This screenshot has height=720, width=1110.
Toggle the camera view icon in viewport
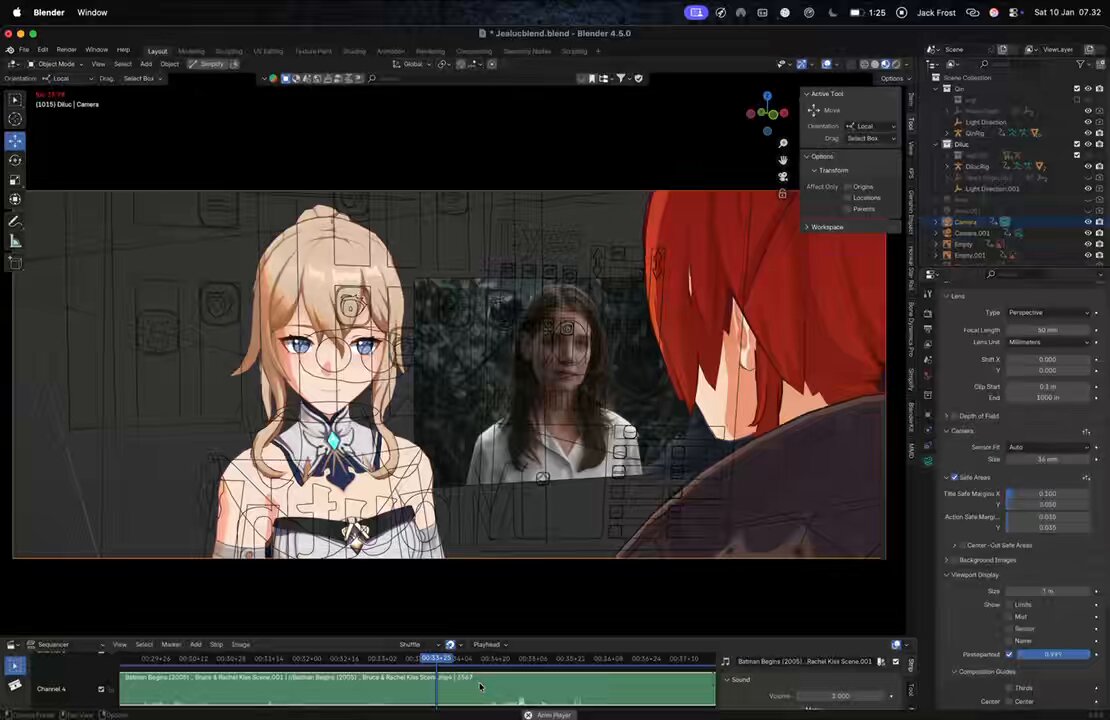[783, 176]
